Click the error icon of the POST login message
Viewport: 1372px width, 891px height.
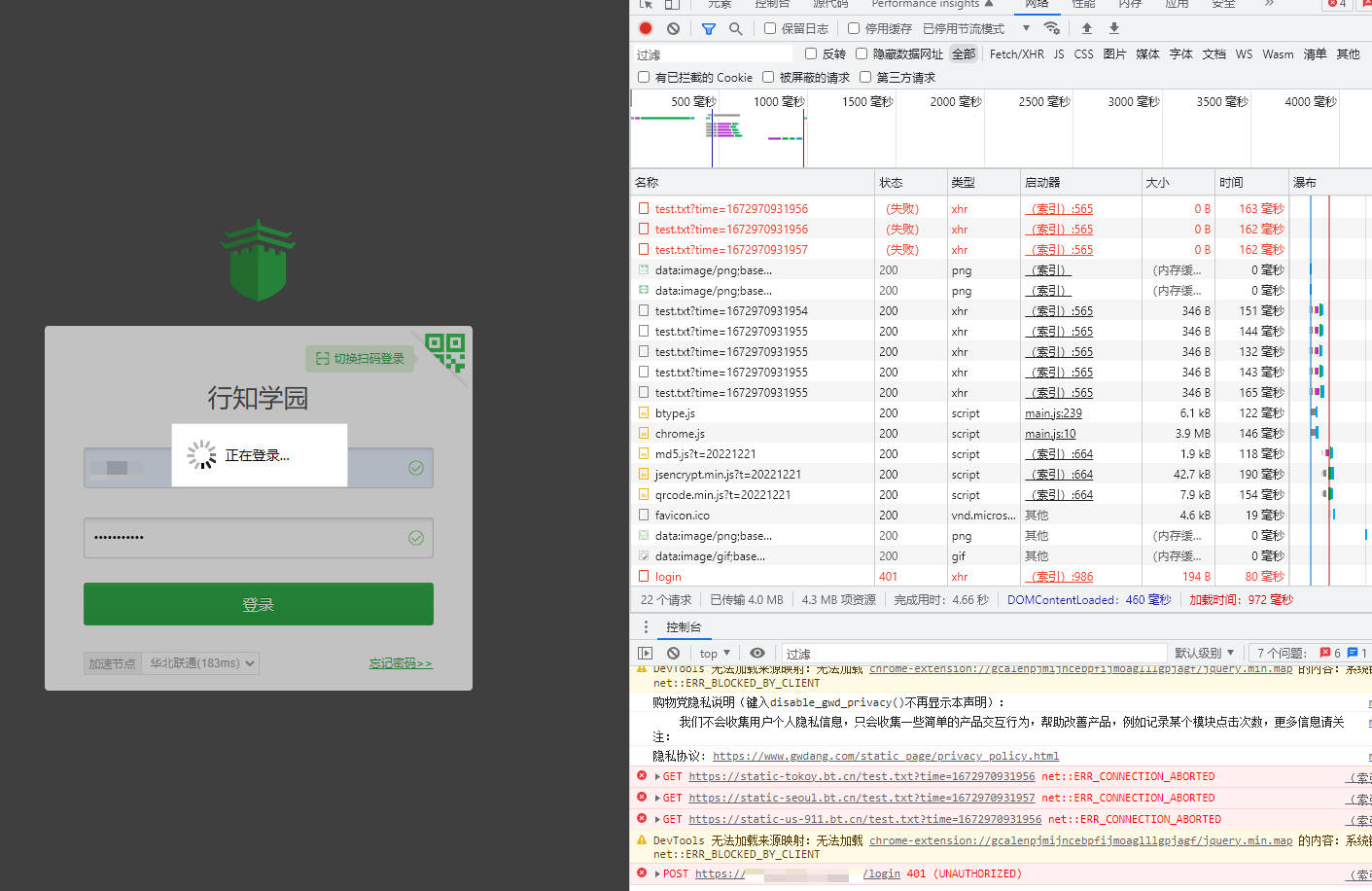[642, 873]
